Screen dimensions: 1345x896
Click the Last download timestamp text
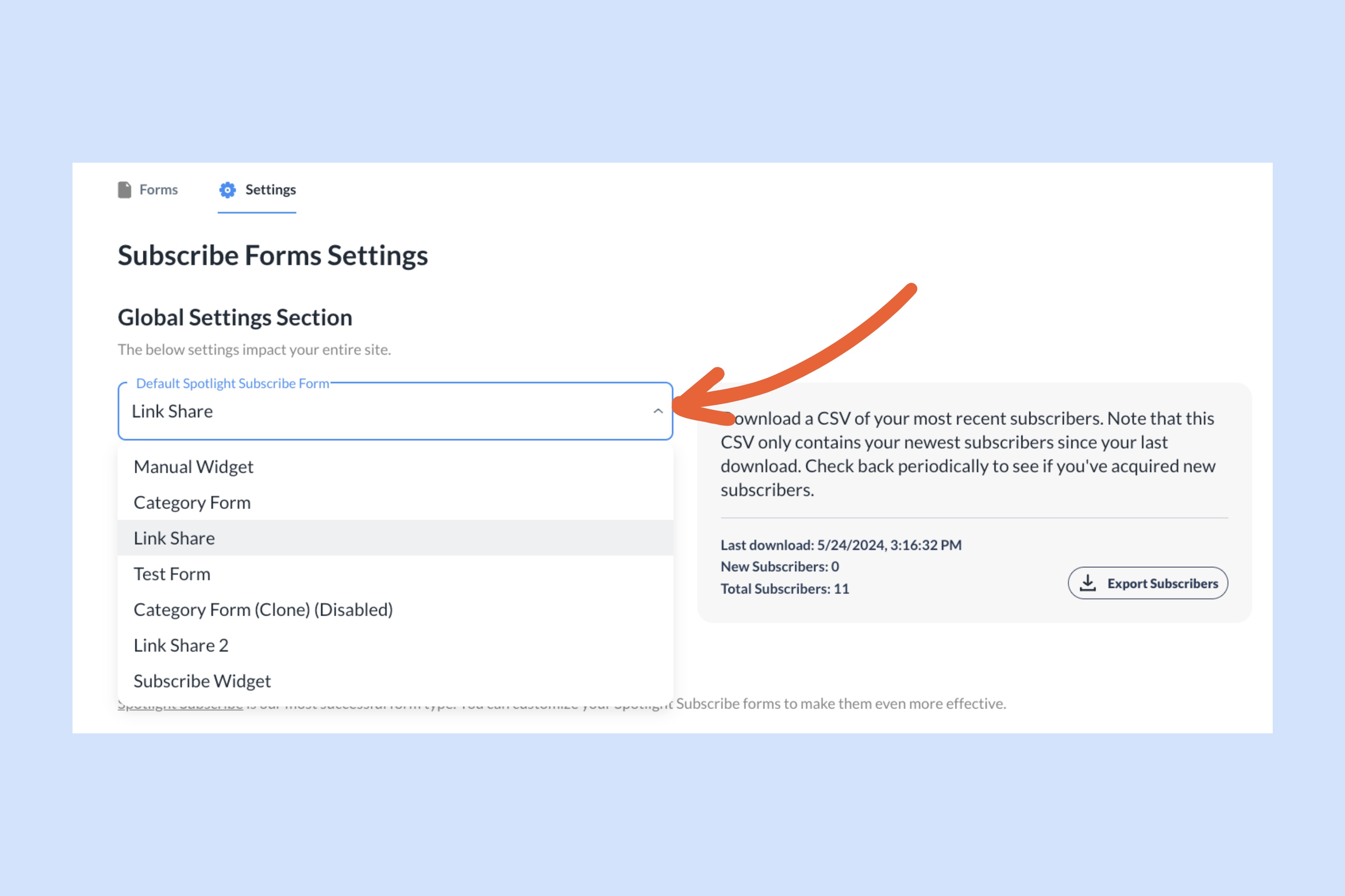pyautogui.click(x=841, y=545)
